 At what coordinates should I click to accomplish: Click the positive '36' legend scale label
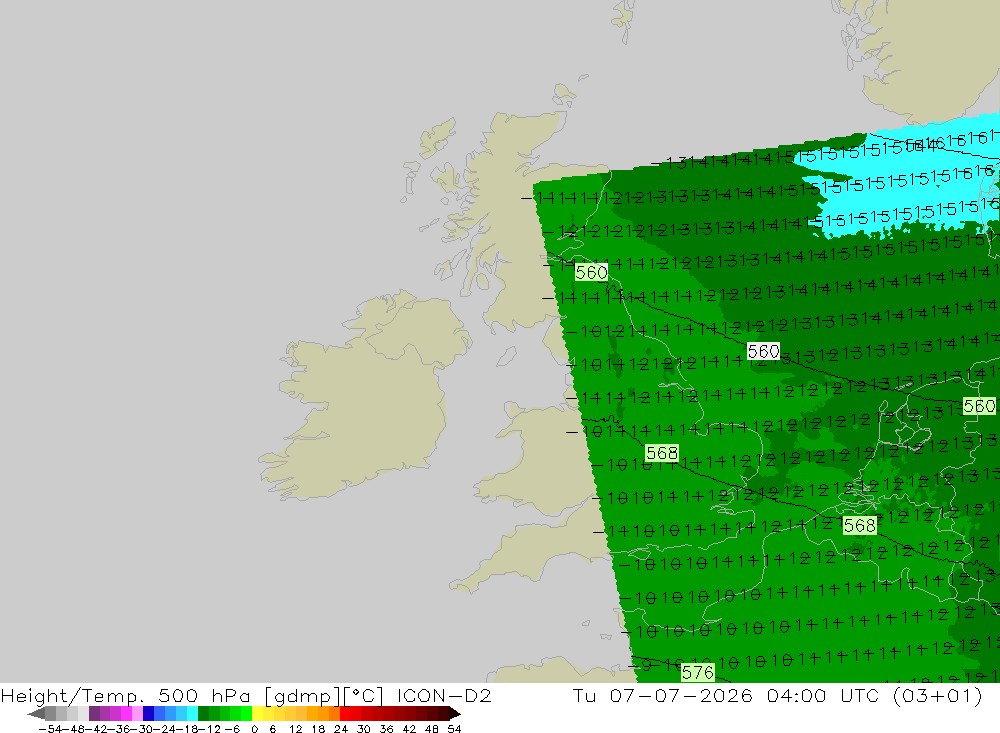[x=386, y=729]
